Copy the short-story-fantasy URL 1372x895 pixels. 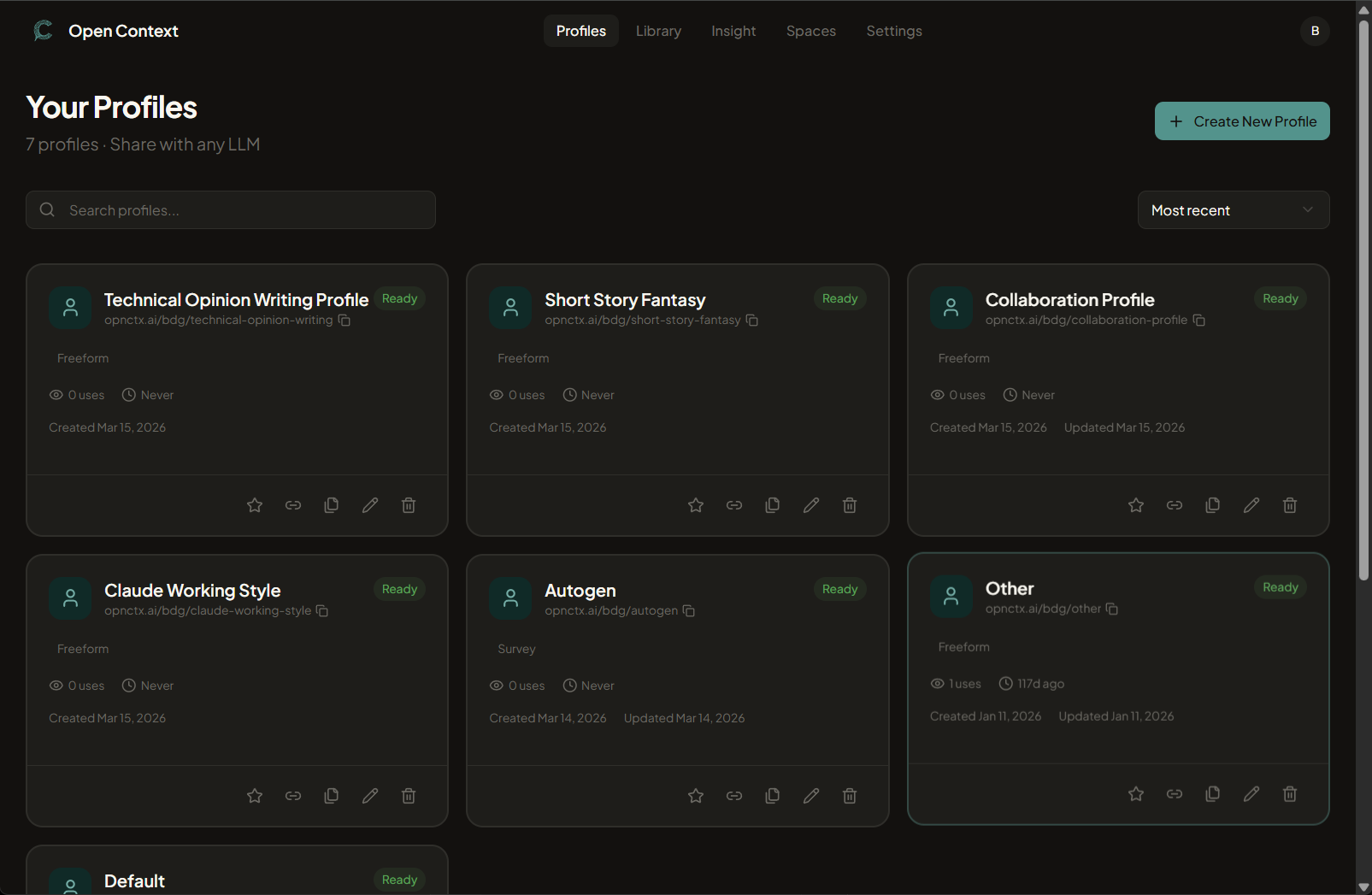click(x=752, y=321)
